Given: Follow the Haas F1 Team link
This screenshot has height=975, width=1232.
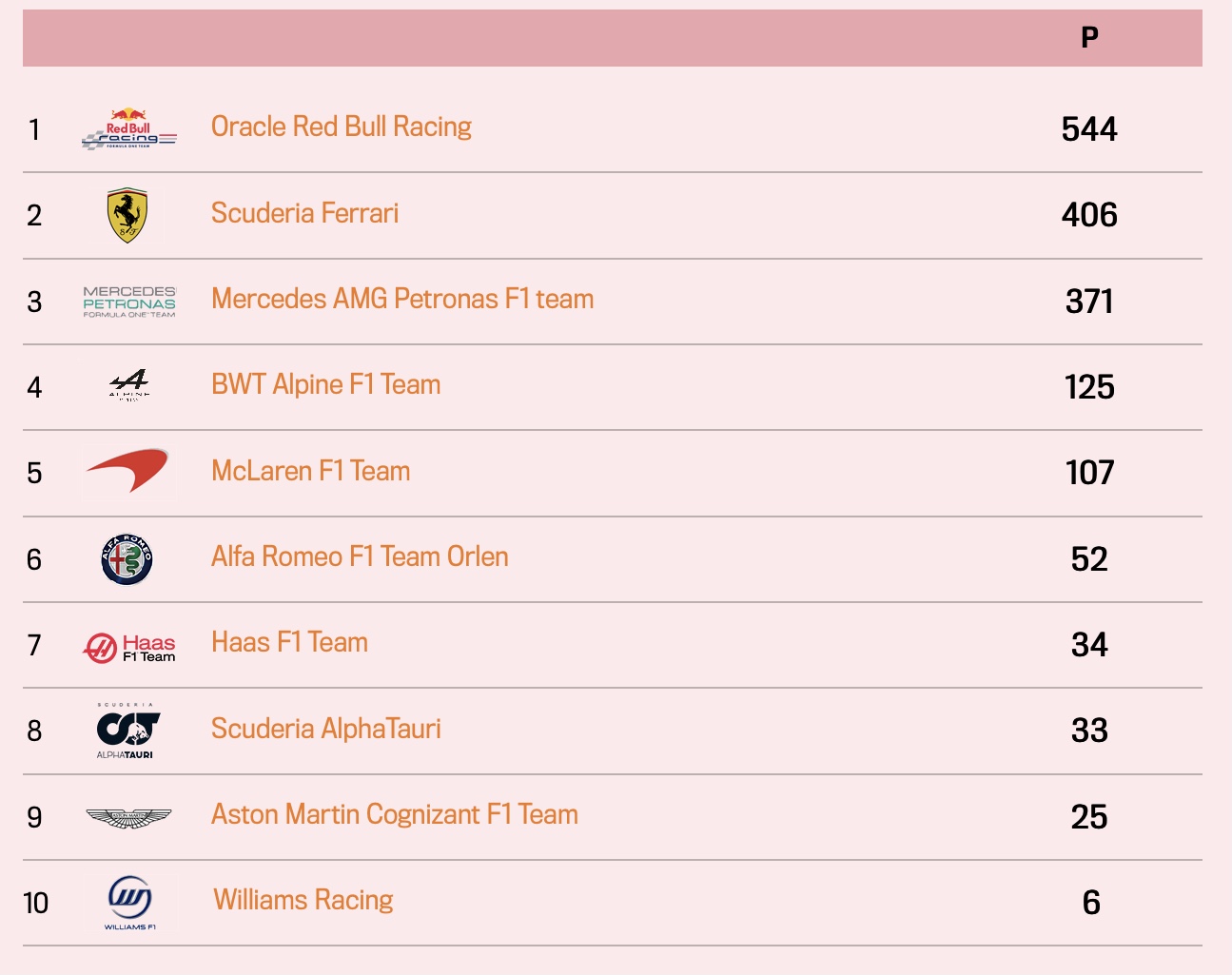Looking at the screenshot, I should click(289, 642).
